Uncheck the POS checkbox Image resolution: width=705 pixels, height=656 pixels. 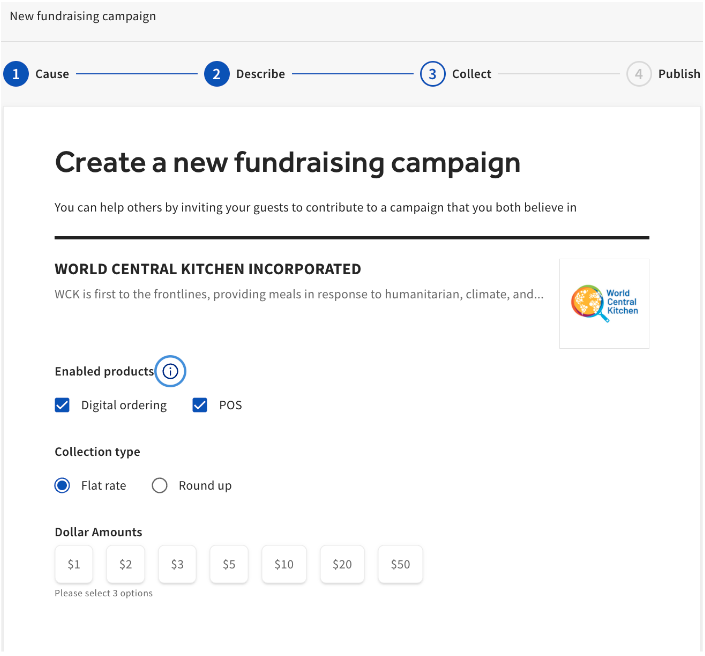[200, 405]
